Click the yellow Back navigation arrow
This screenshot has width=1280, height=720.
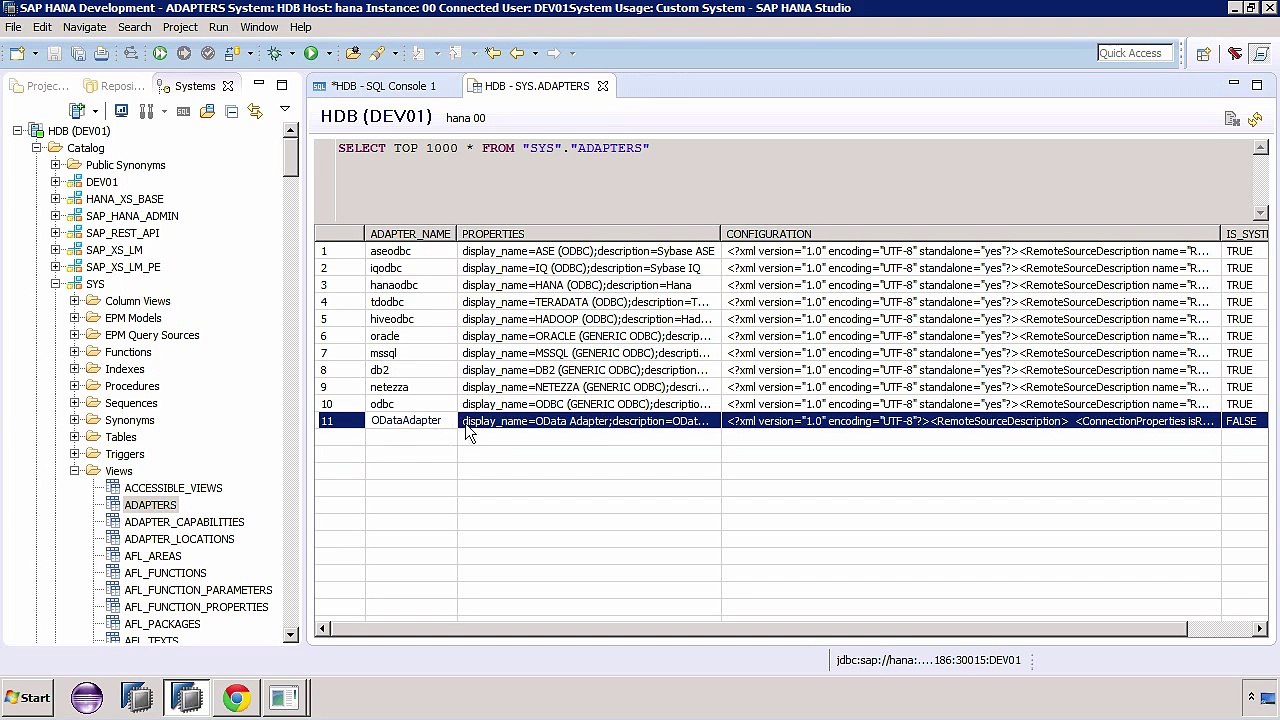coord(517,53)
